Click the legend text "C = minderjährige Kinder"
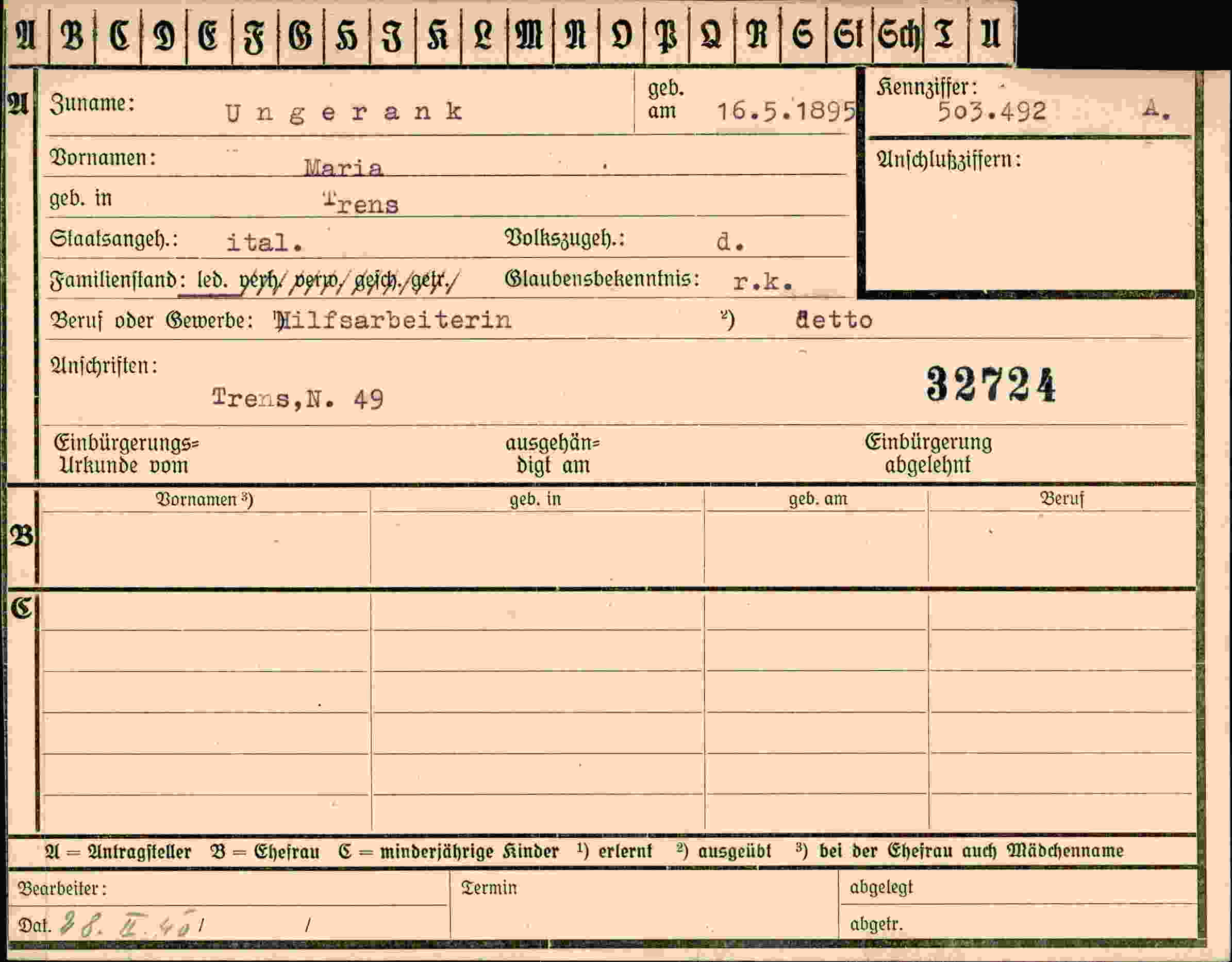Image resolution: width=1232 pixels, height=962 pixels. pyautogui.click(x=449, y=851)
